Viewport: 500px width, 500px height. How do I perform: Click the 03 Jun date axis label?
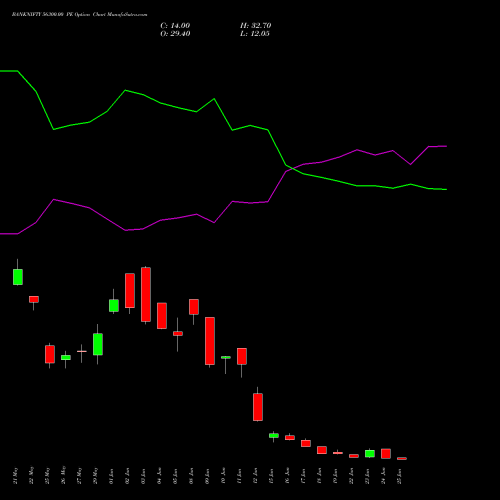pyautogui.click(x=143, y=476)
